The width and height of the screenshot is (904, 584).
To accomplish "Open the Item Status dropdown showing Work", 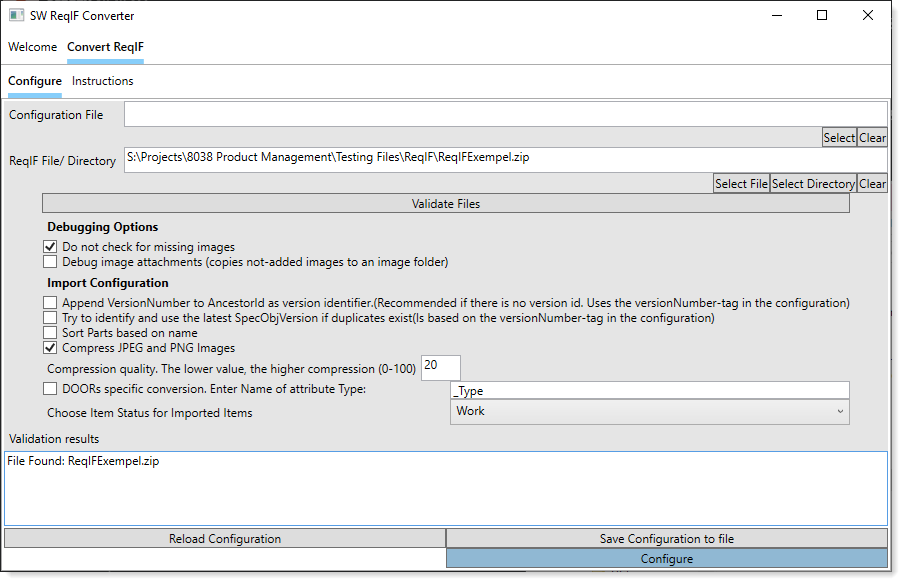I will (650, 412).
